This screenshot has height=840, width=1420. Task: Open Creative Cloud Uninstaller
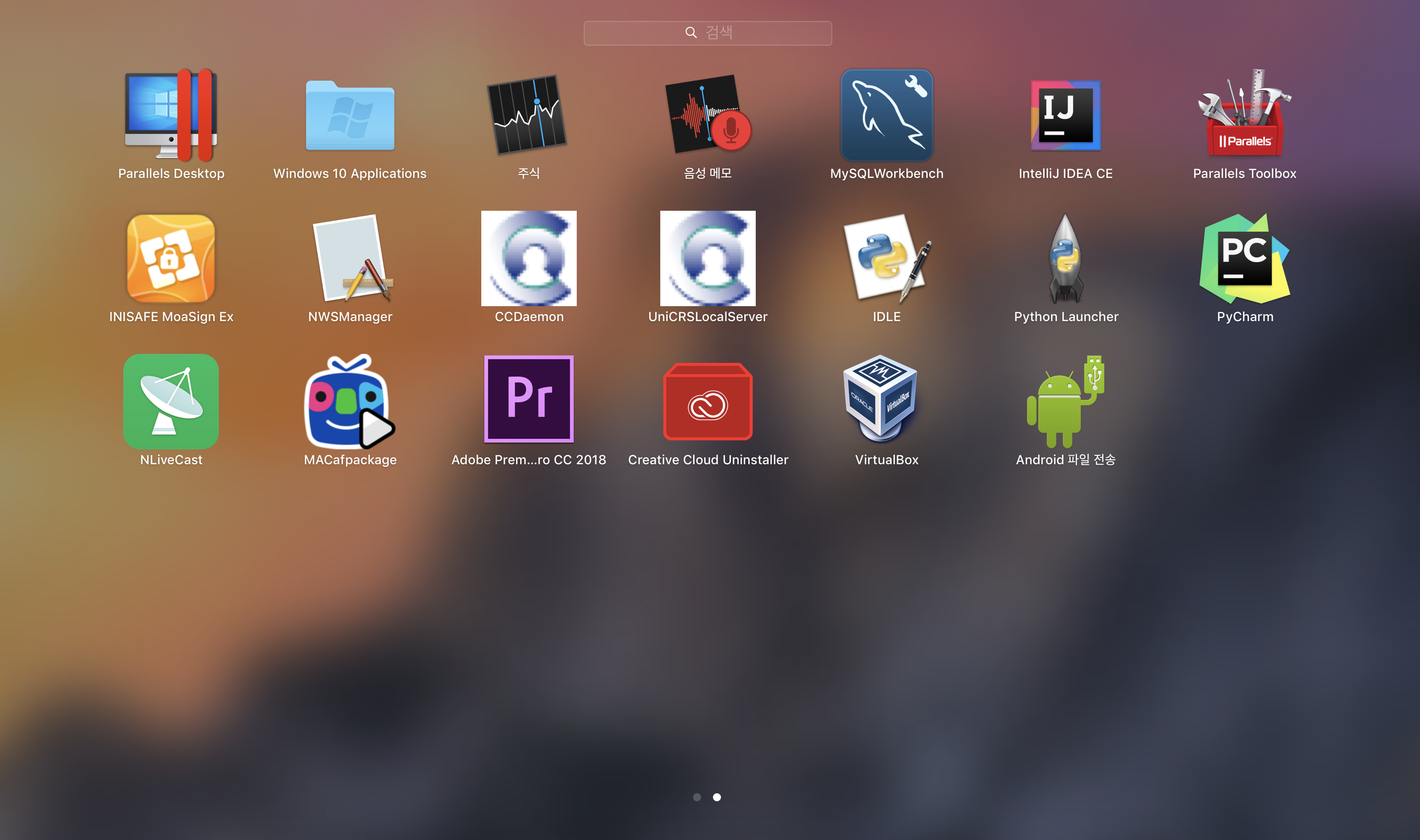707,401
